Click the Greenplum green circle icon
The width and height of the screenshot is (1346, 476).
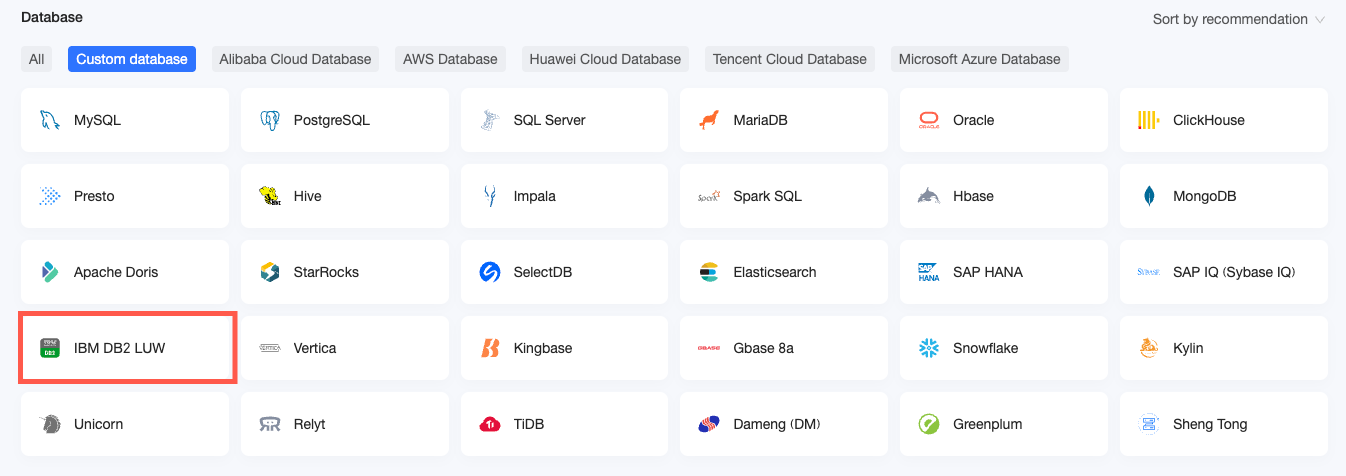929,424
